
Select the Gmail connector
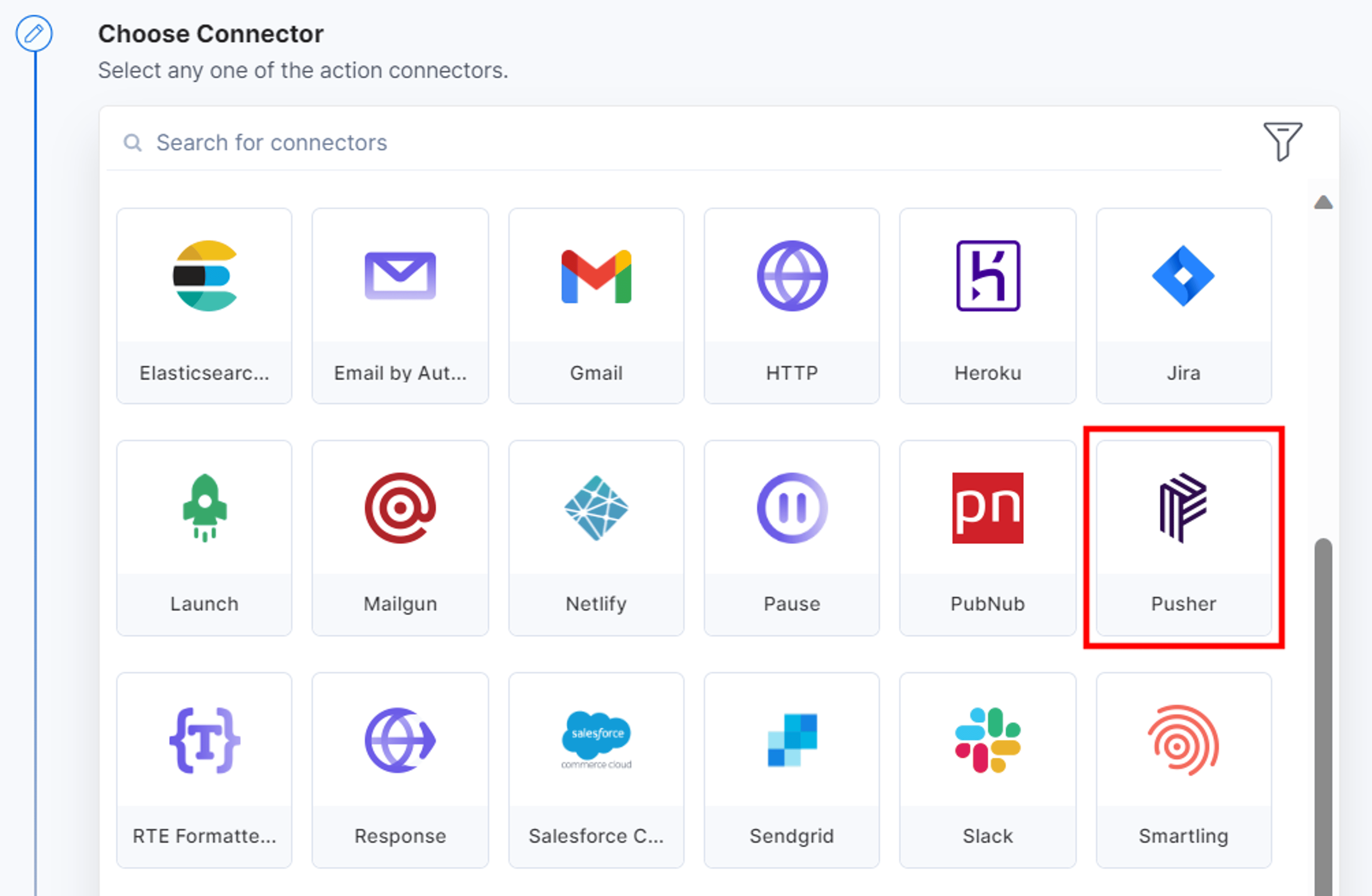(x=596, y=306)
